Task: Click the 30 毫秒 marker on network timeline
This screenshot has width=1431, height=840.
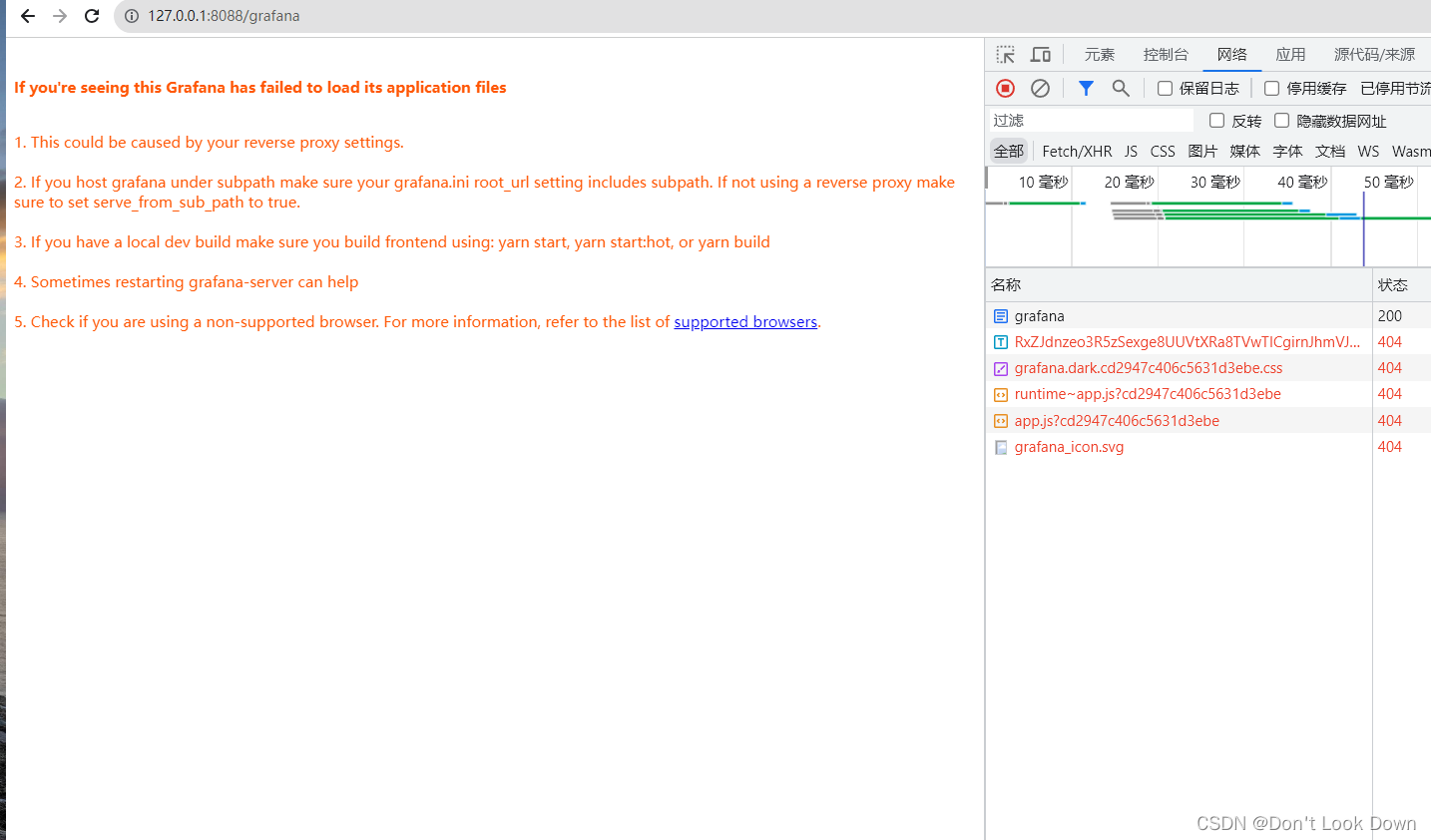Action: 1215,183
